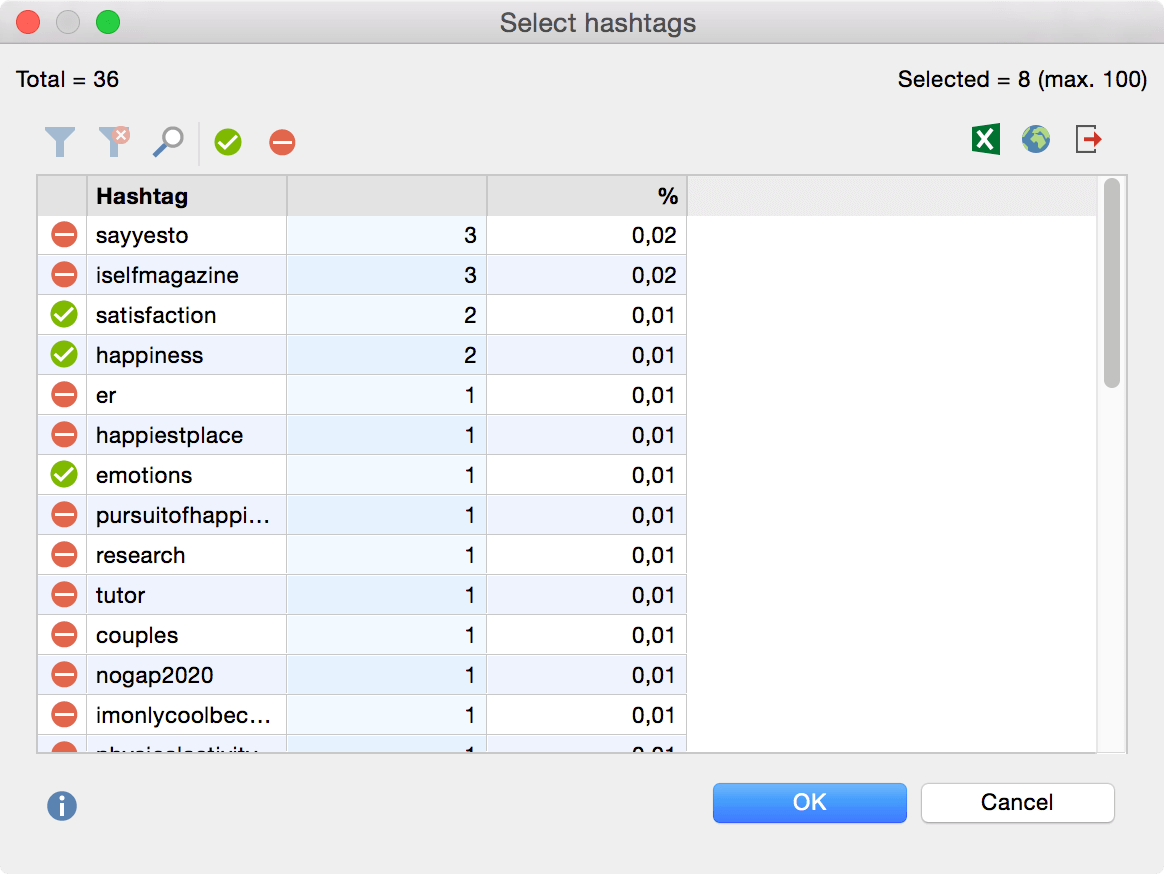Click red deselect icon in toolbar
1164x874 pixels.
pyautogui.click(x=282, y=143)
